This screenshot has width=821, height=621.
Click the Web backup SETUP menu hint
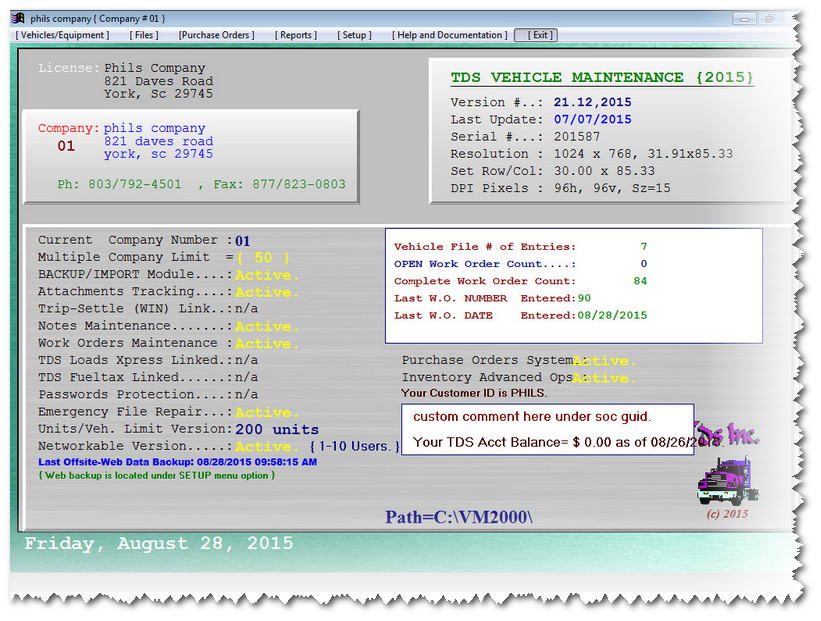coord(156,475)
